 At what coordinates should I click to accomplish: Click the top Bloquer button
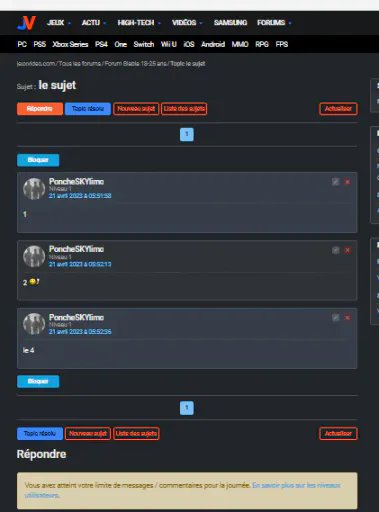[x=38, y=160]
